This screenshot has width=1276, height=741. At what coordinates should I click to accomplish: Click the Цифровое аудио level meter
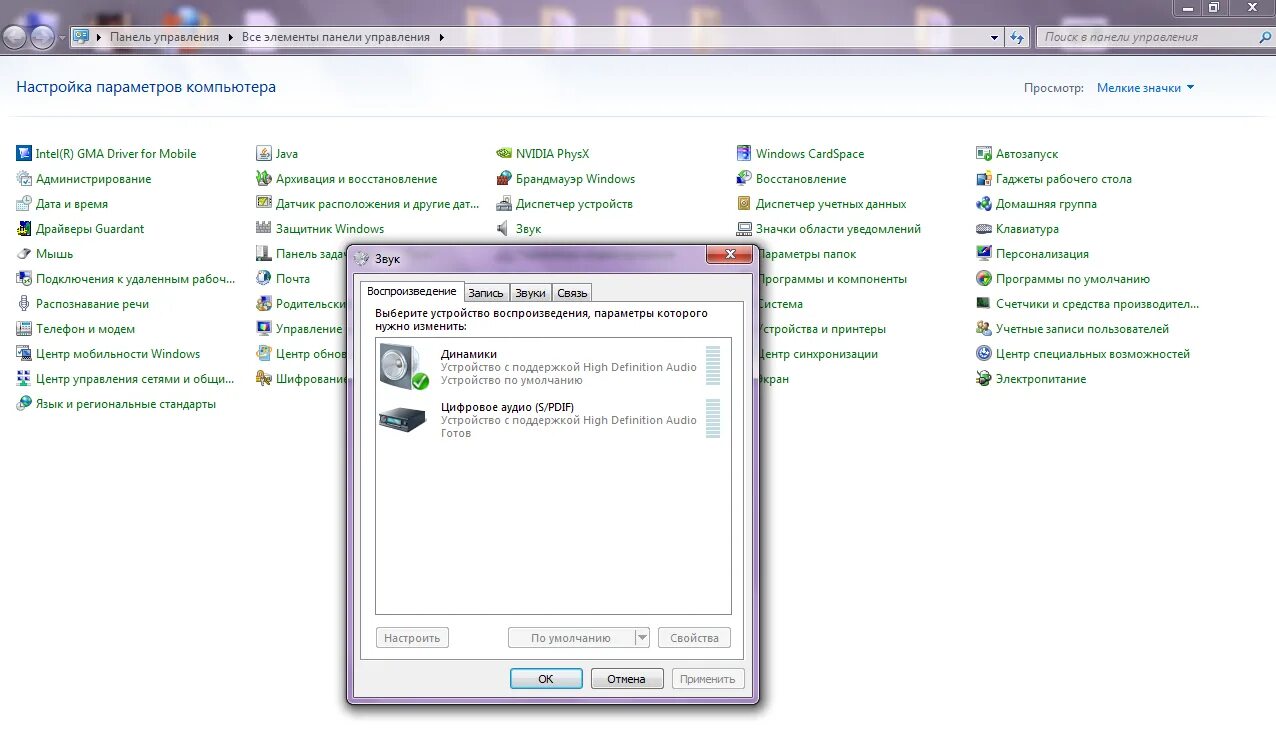[x=712, y=418]
